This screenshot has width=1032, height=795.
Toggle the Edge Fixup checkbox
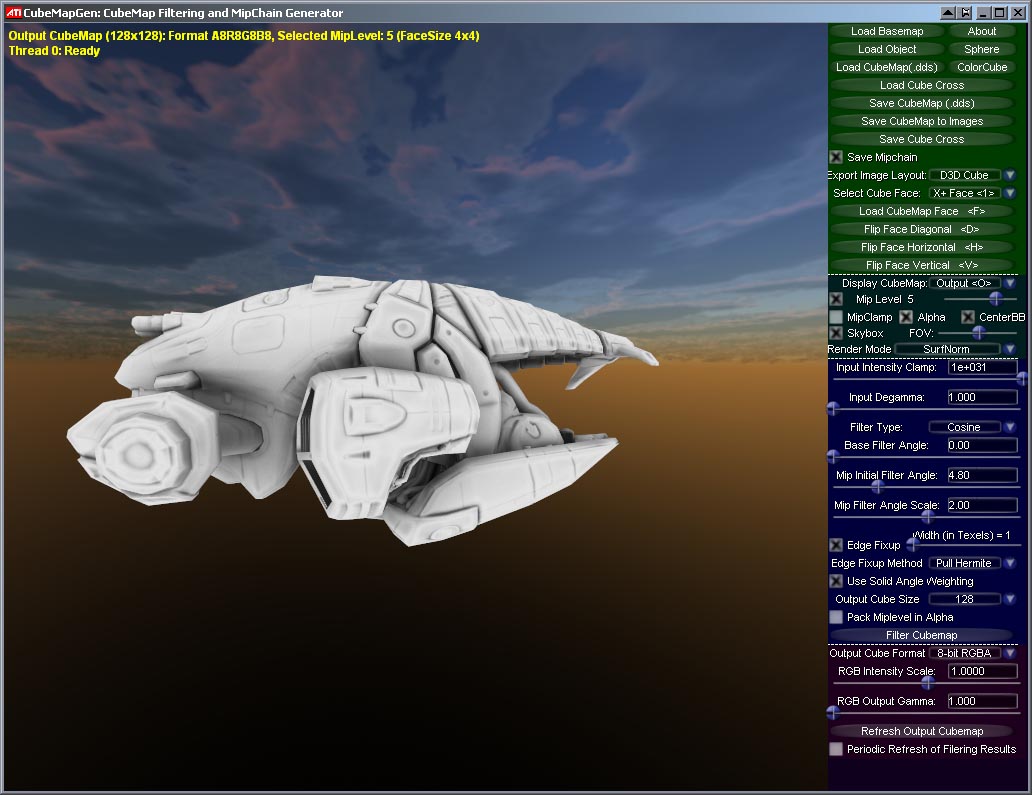tap(836, 545)
